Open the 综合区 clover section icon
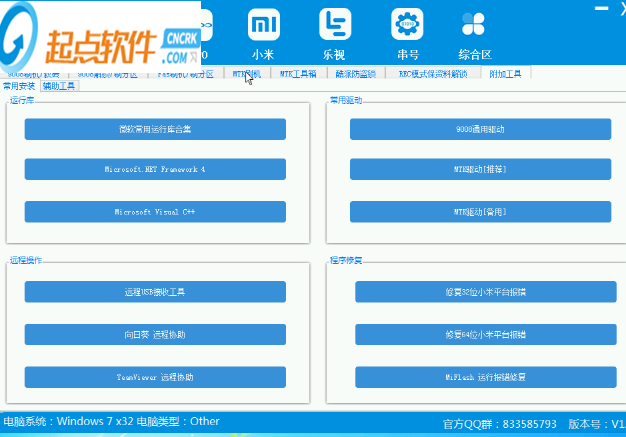Viewport: 626px width, 437px height. (473, 25)
